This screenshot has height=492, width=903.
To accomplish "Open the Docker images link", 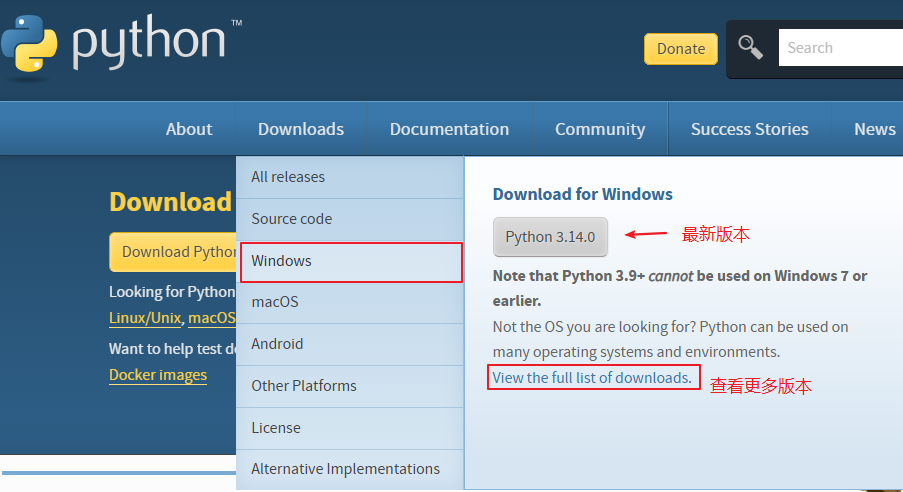I will coord(158,375).
